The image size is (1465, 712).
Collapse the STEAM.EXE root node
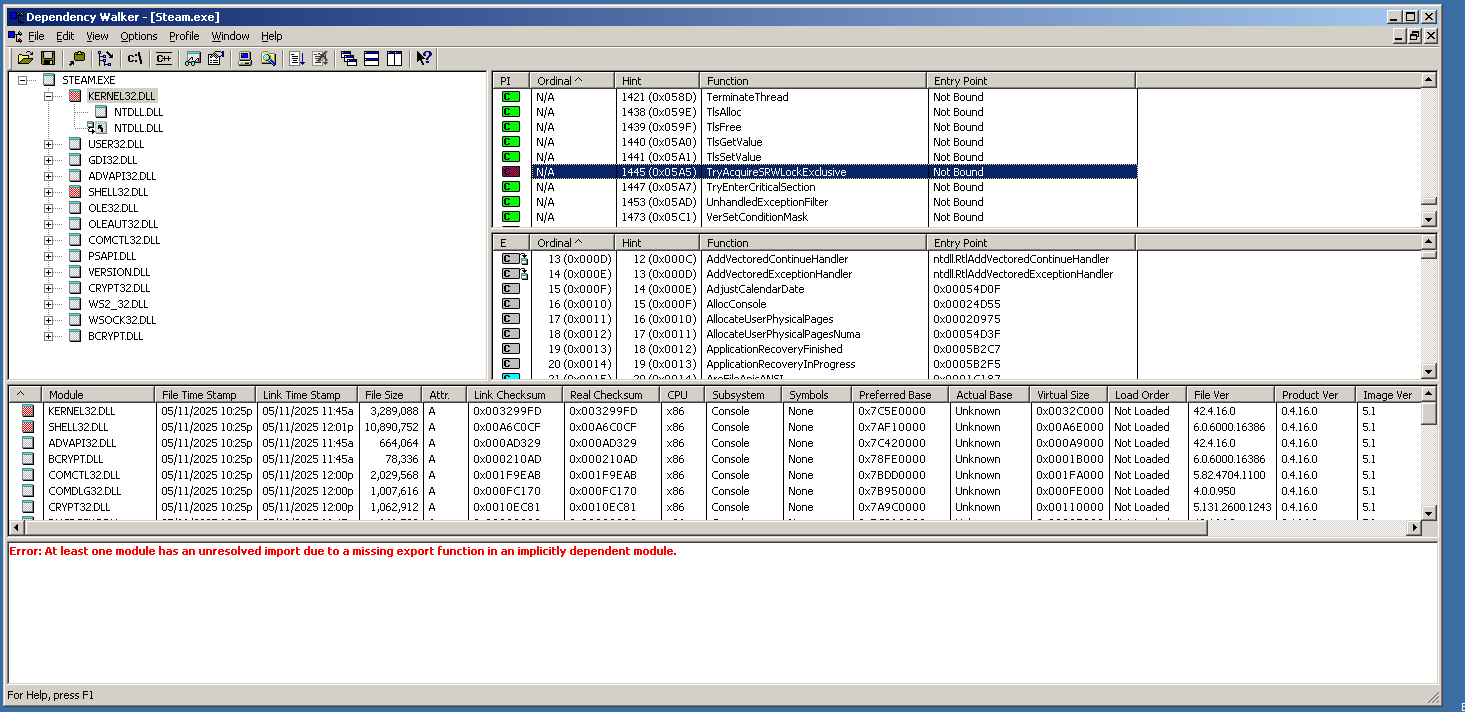23,80
